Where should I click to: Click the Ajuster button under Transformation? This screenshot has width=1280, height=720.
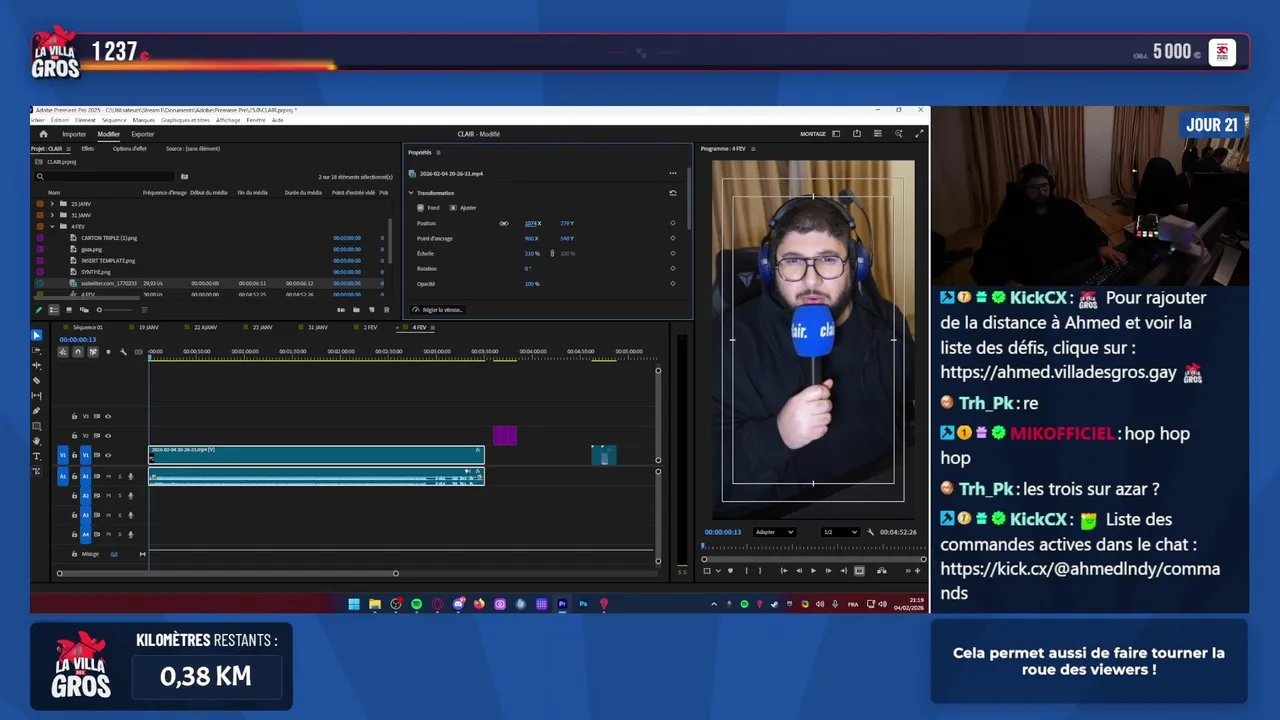[x=463, y=208]
